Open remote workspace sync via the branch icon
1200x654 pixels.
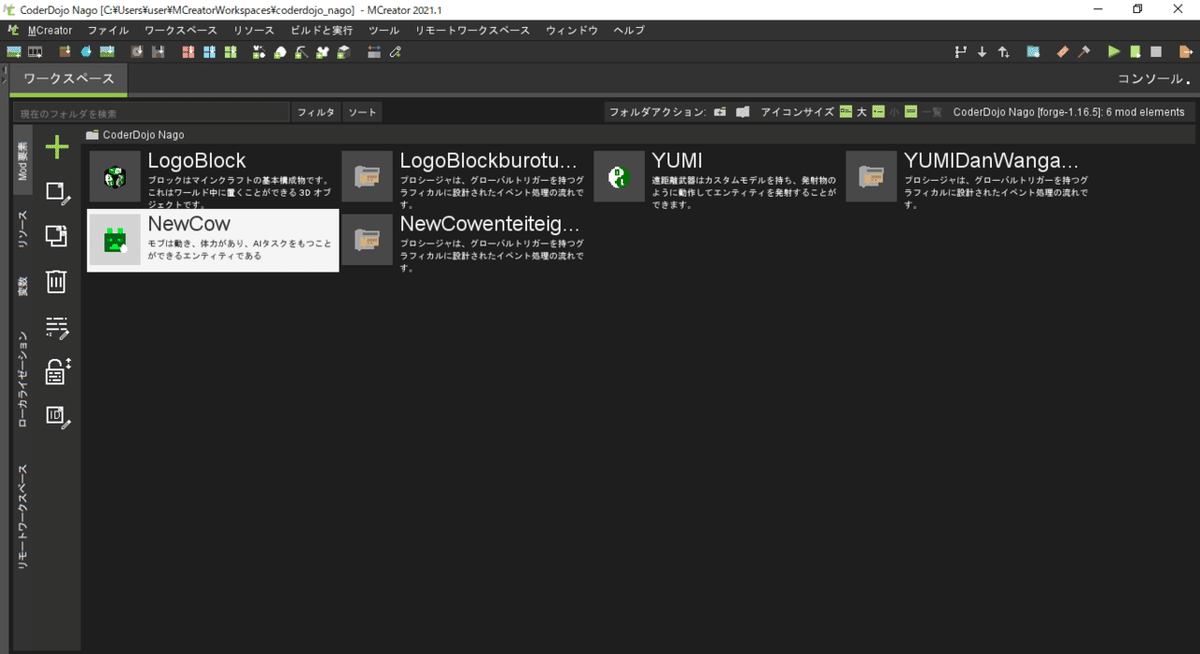pos(963,51)
